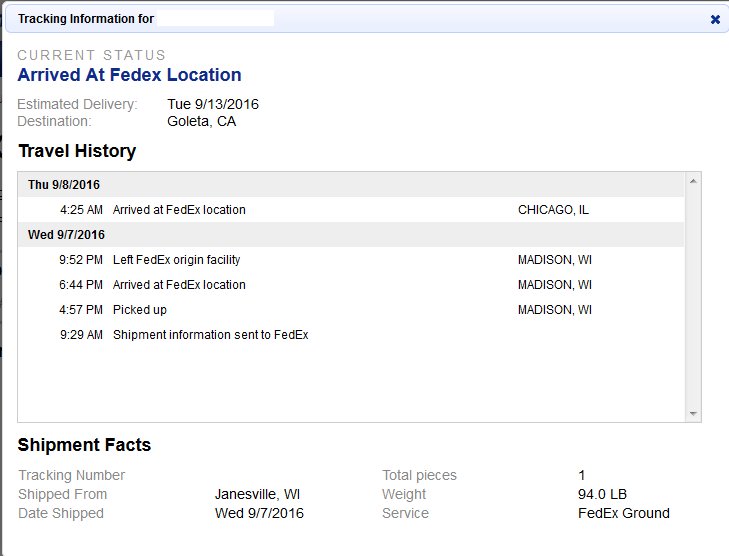This screenshot has width=729, height=556.
Task: Click the 4:25 AM time entry
Action: tap(81, 210)
